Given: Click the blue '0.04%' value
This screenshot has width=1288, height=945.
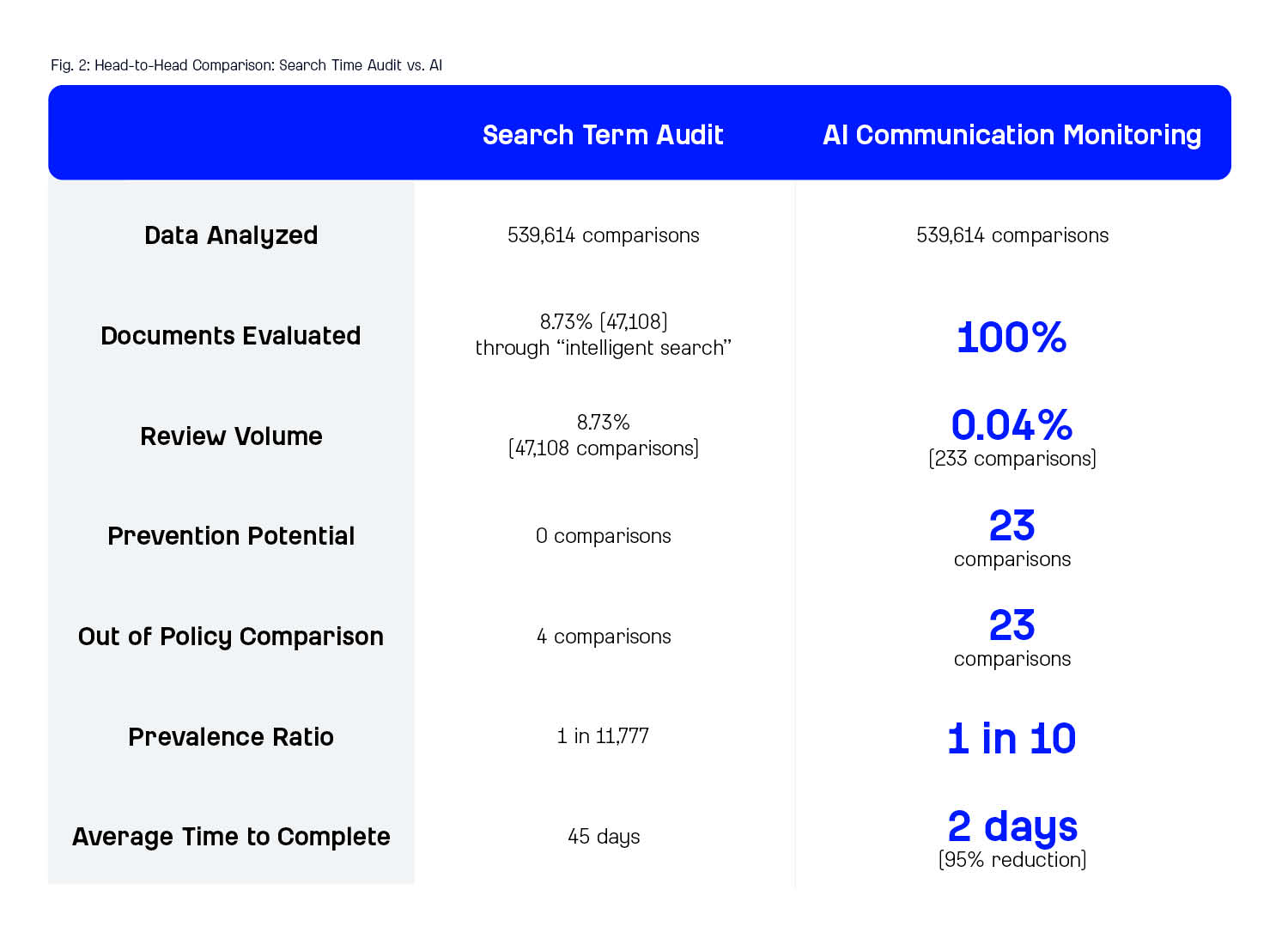Looking at the screenshot, I should [x=1012, y=424].
